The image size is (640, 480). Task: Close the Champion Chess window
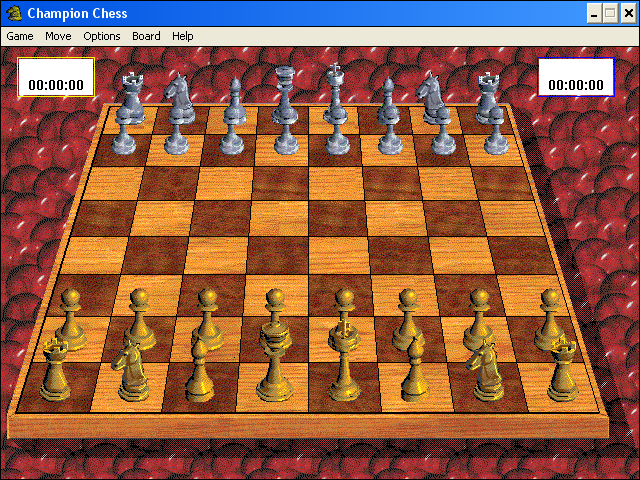[629, 13]
